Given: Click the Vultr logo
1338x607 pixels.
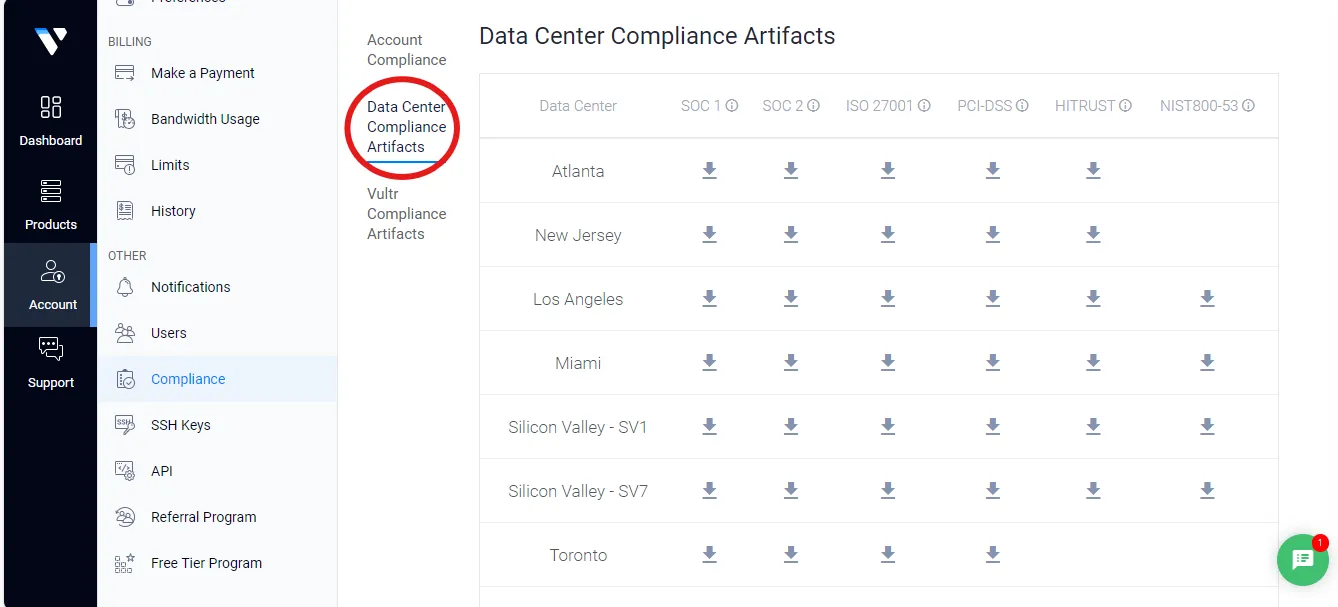Looking at the screenshot, I should coord(50,41).
